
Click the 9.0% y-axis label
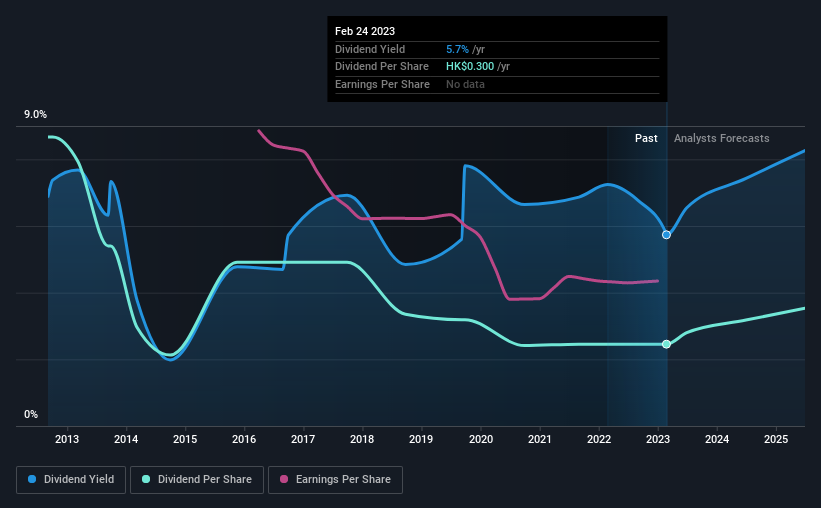[35, 114]
